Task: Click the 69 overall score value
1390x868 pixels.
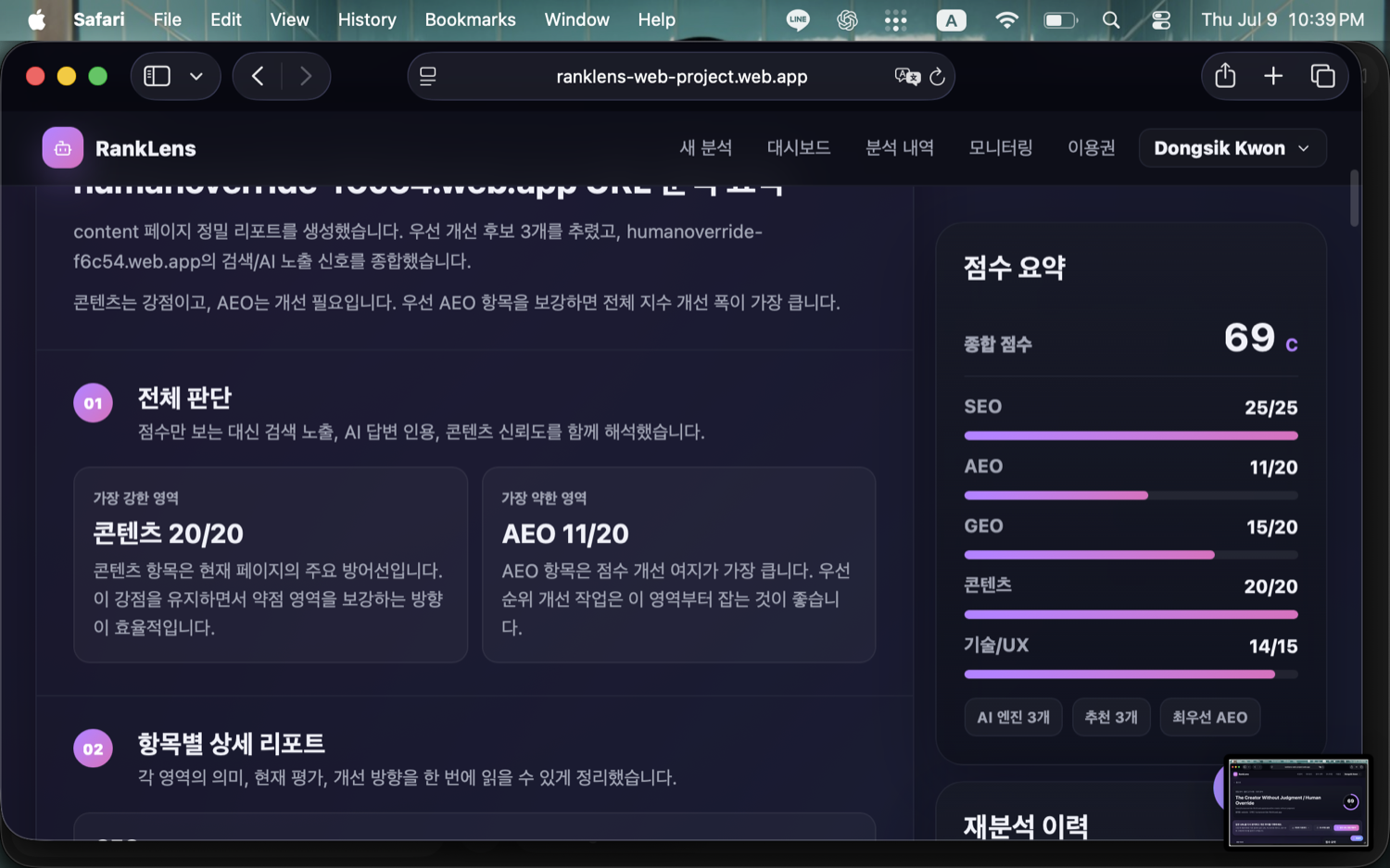Action: pyautogui.click(x=1250, y=338)
